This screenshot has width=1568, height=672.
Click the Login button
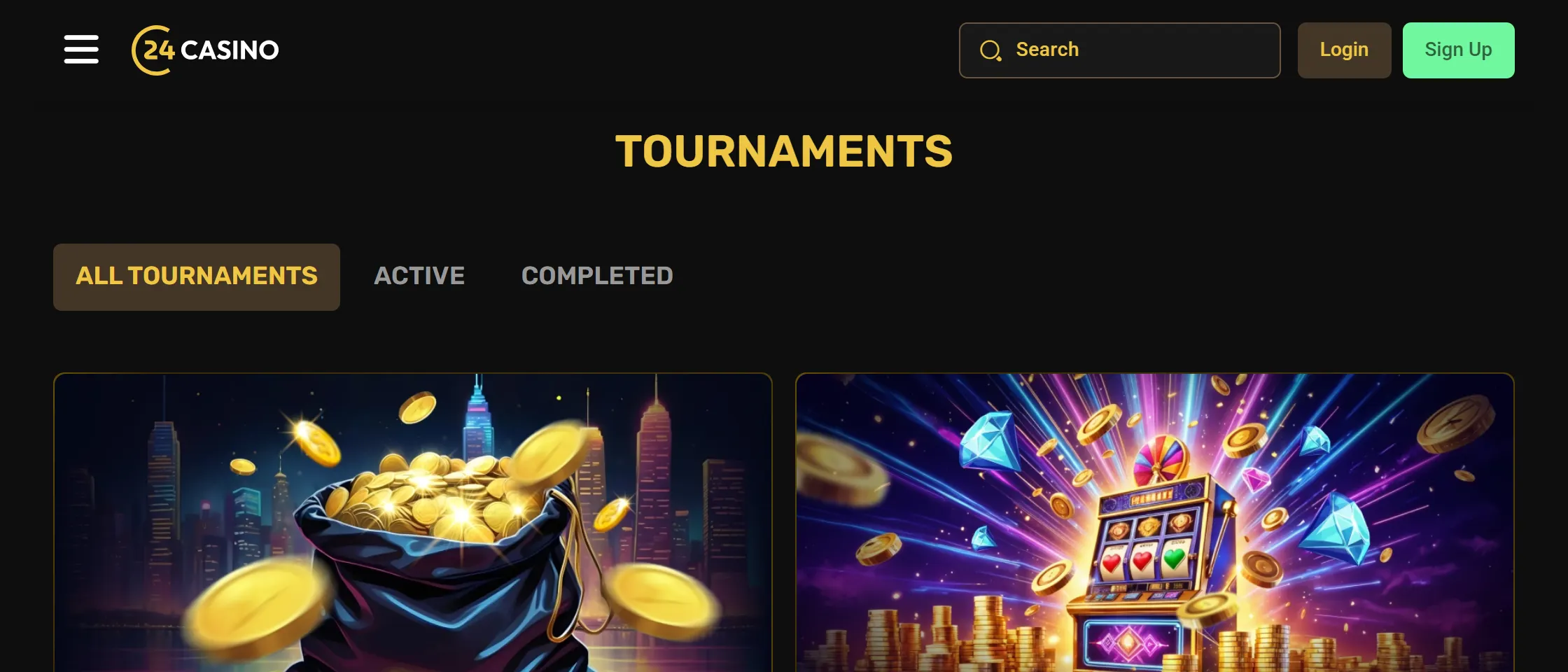coord(1344,50)
